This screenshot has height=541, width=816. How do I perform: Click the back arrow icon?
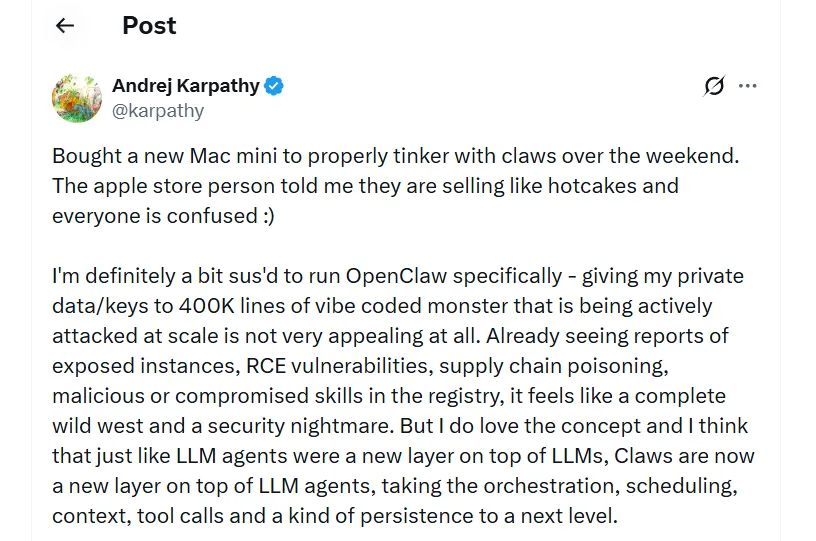pos(65,26)
